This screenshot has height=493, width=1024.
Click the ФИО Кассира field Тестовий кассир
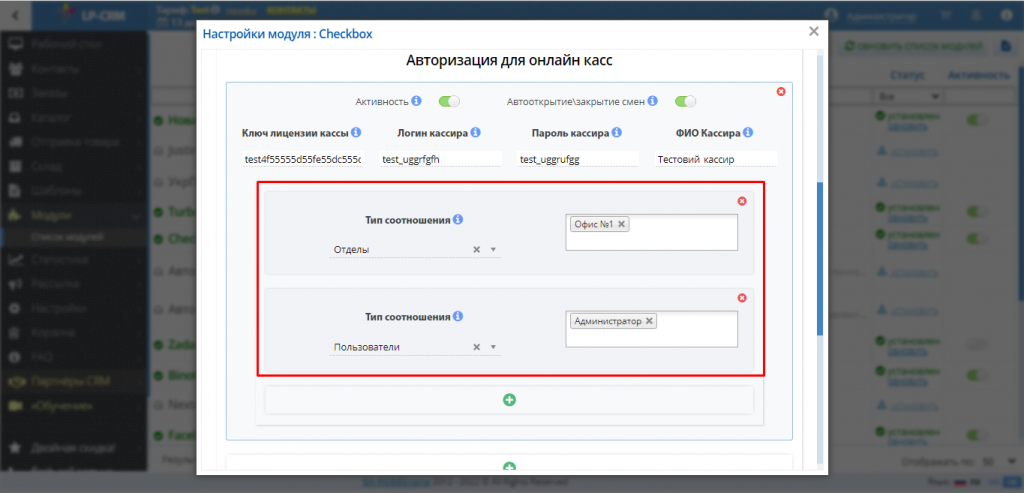click(x=716, y=159)
